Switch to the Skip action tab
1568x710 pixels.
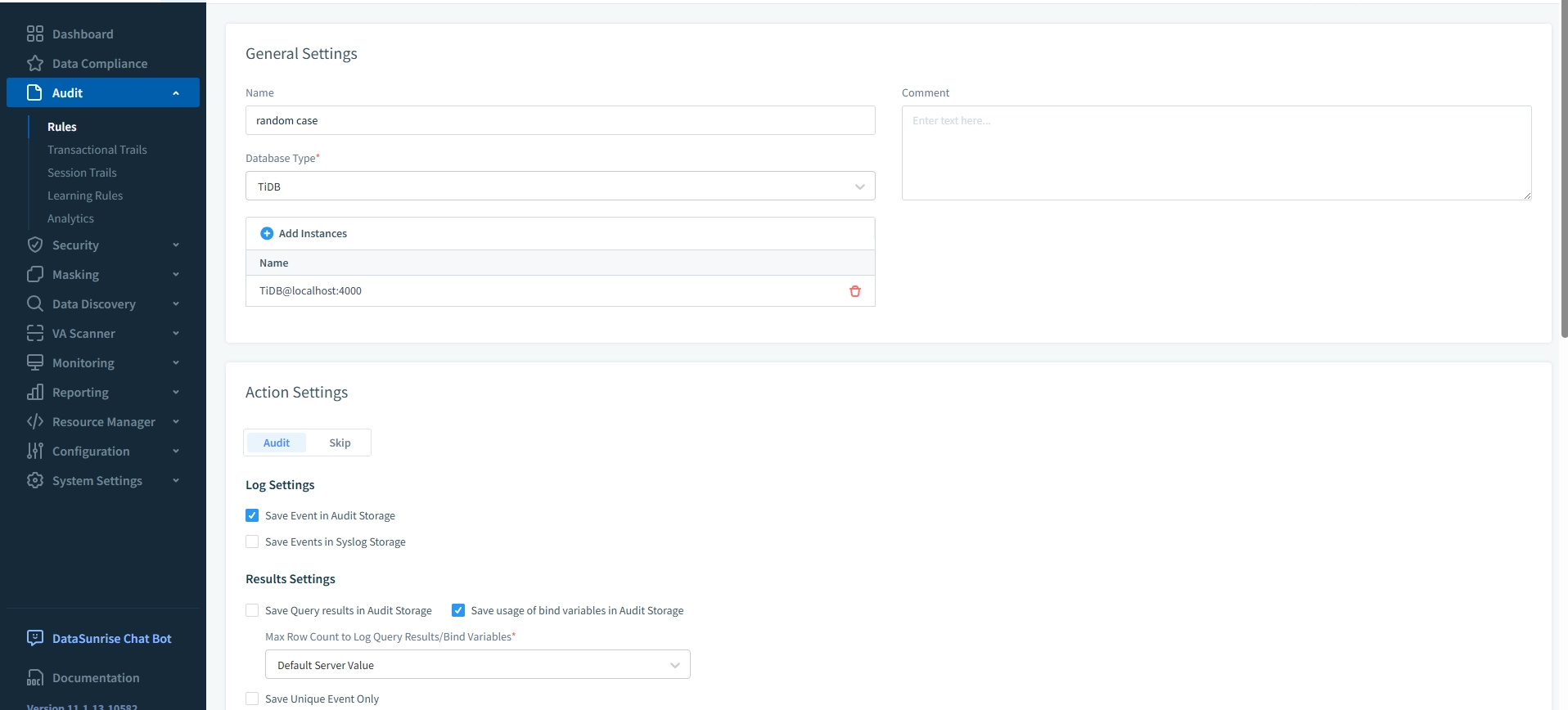pyautogui.click(x=340, y=443)
